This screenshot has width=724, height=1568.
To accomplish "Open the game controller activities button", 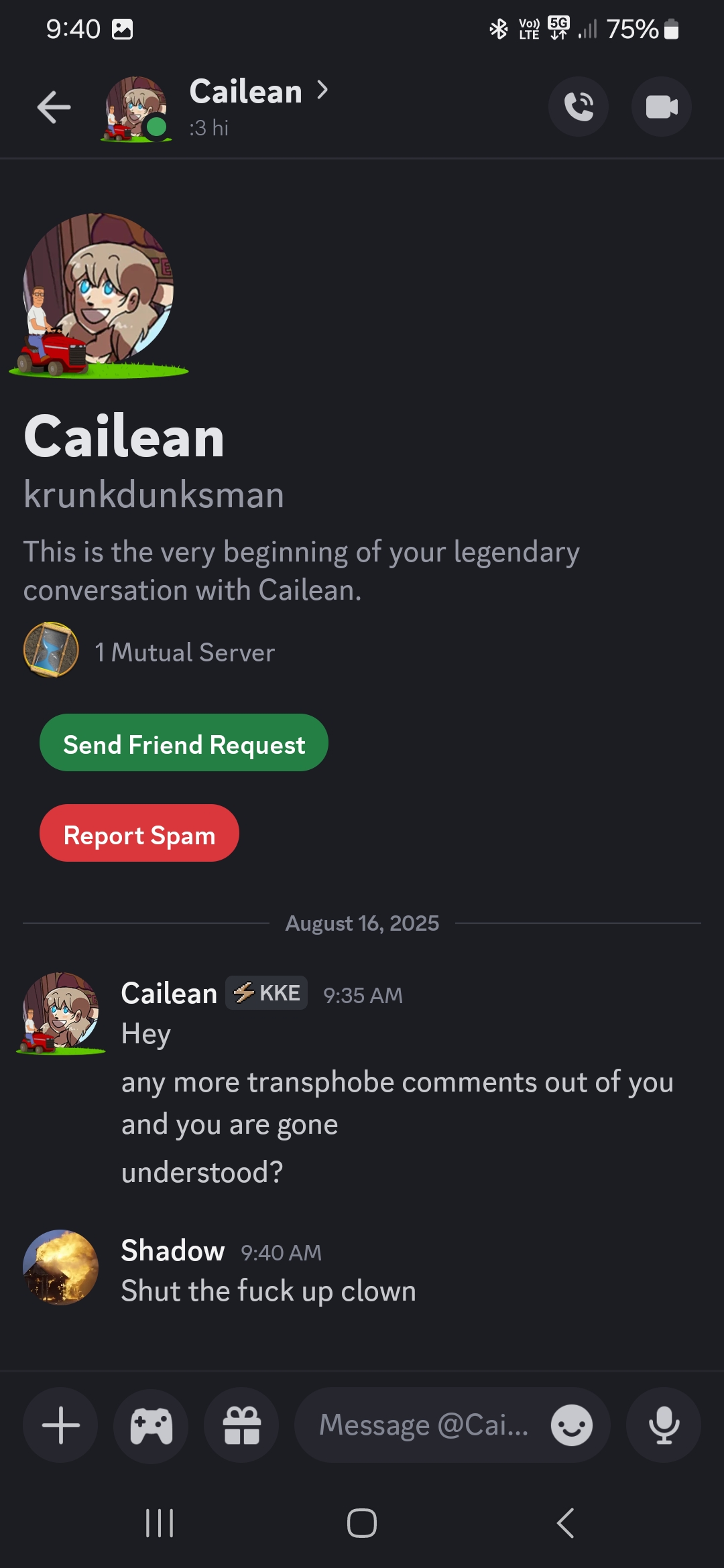I will pyautogui.click(x=151, y=1425).
